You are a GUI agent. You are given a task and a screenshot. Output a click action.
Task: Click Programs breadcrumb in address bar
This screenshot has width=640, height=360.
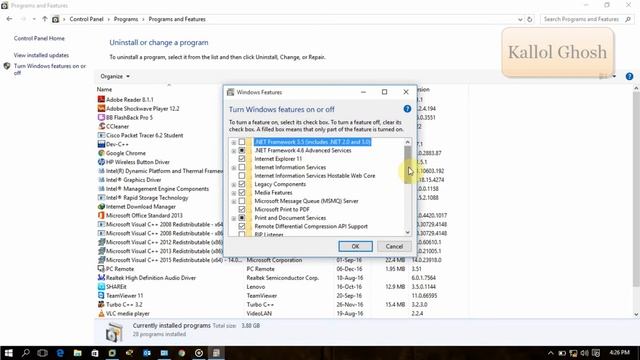click(x=126, y=19)
